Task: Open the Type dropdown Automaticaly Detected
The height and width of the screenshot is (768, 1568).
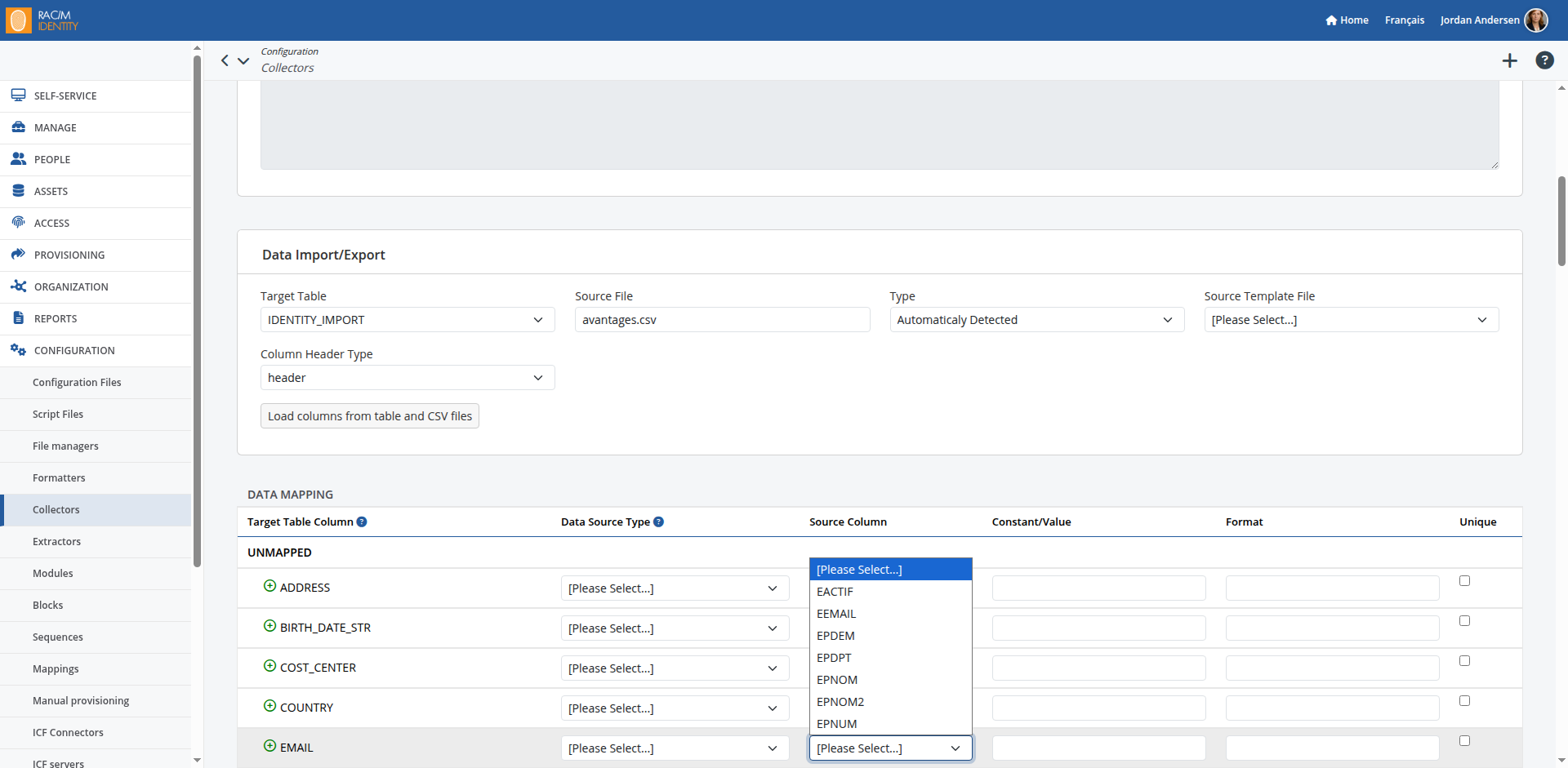Action: coord(1036,320)
